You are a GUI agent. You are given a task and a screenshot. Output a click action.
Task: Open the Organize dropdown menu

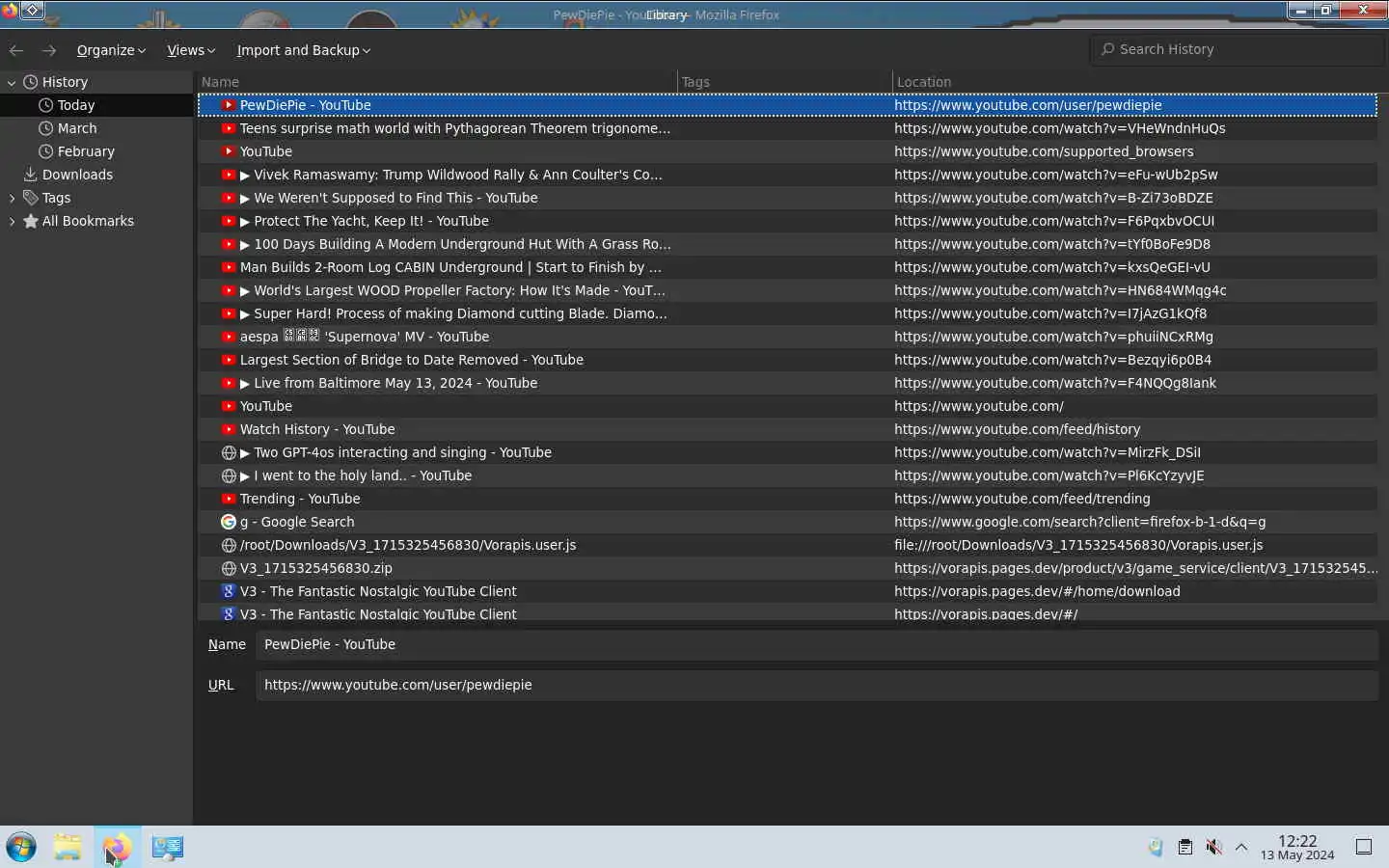(111, 50)
